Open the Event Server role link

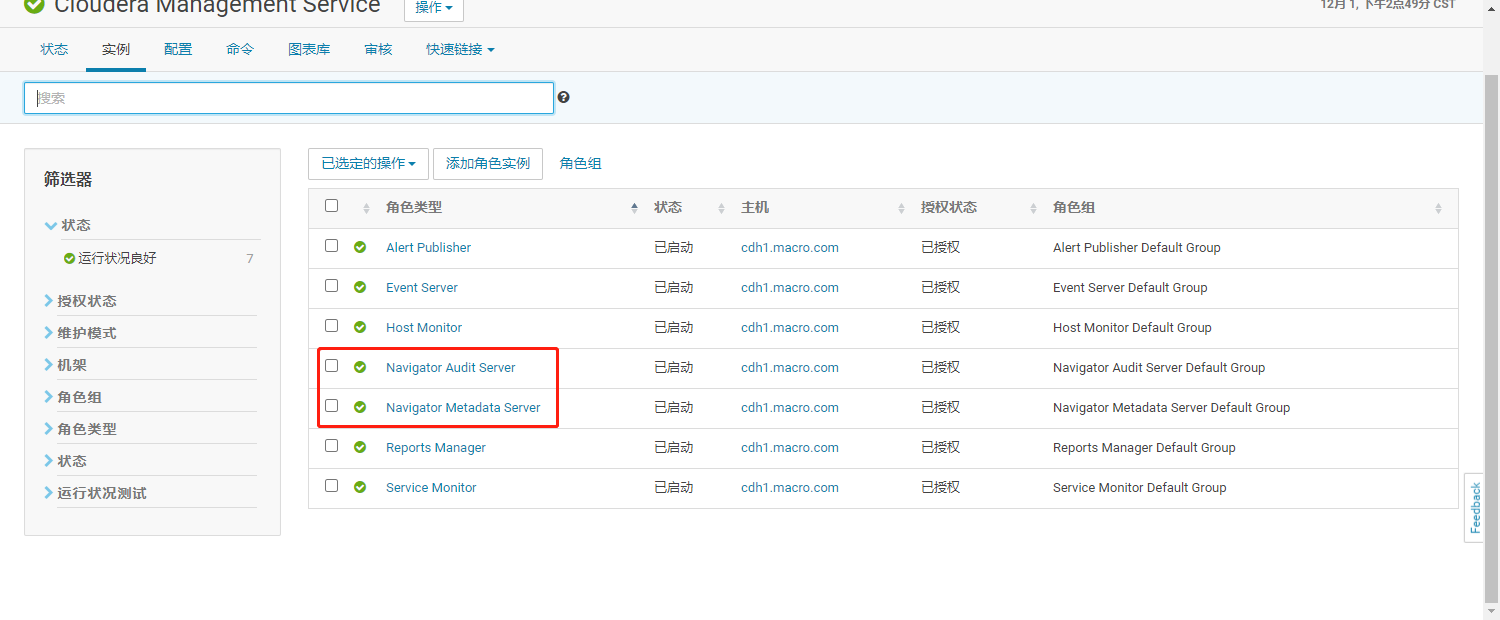point(422,287)
